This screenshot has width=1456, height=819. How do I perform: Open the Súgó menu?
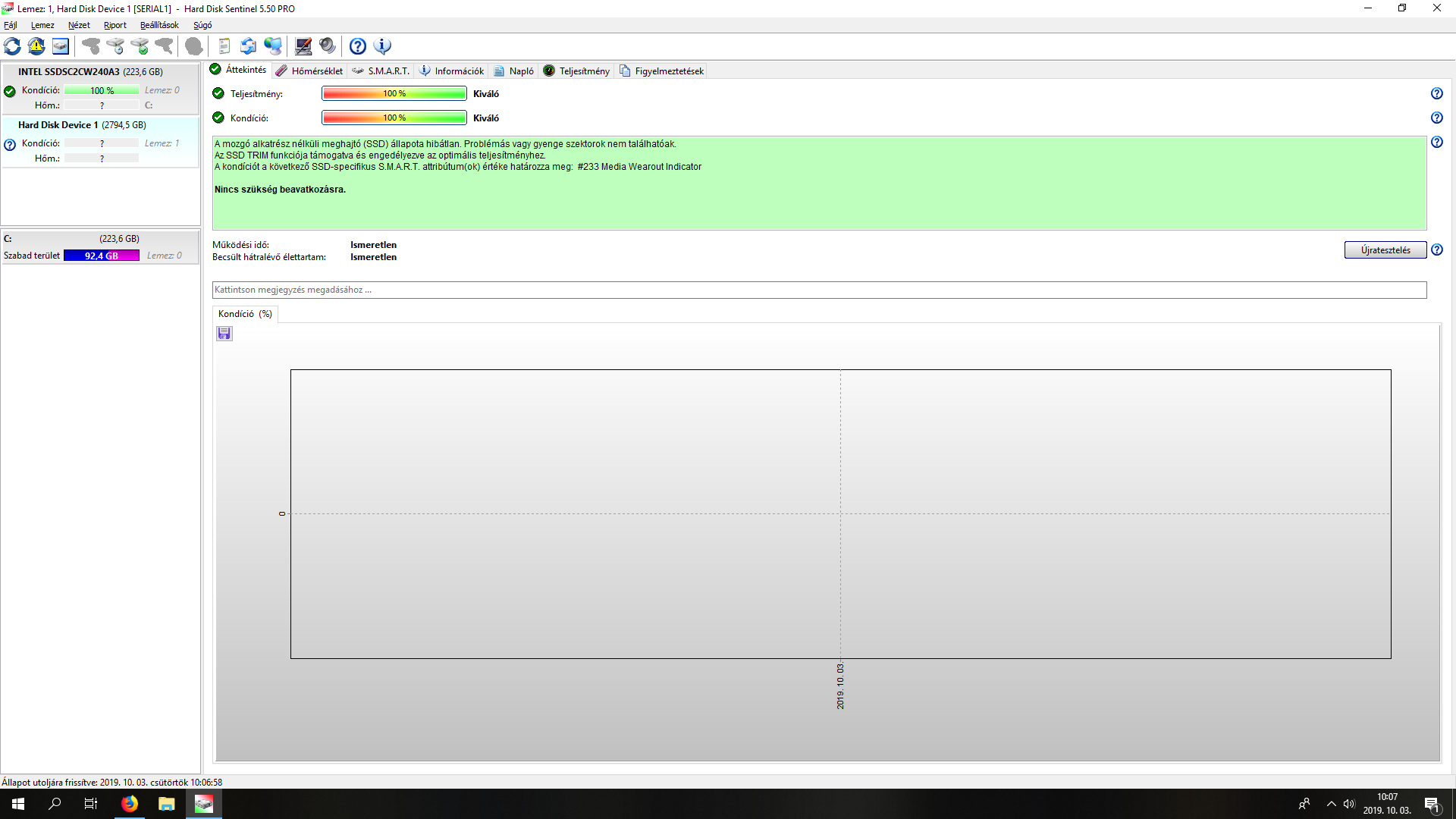[x=202, y=25]
